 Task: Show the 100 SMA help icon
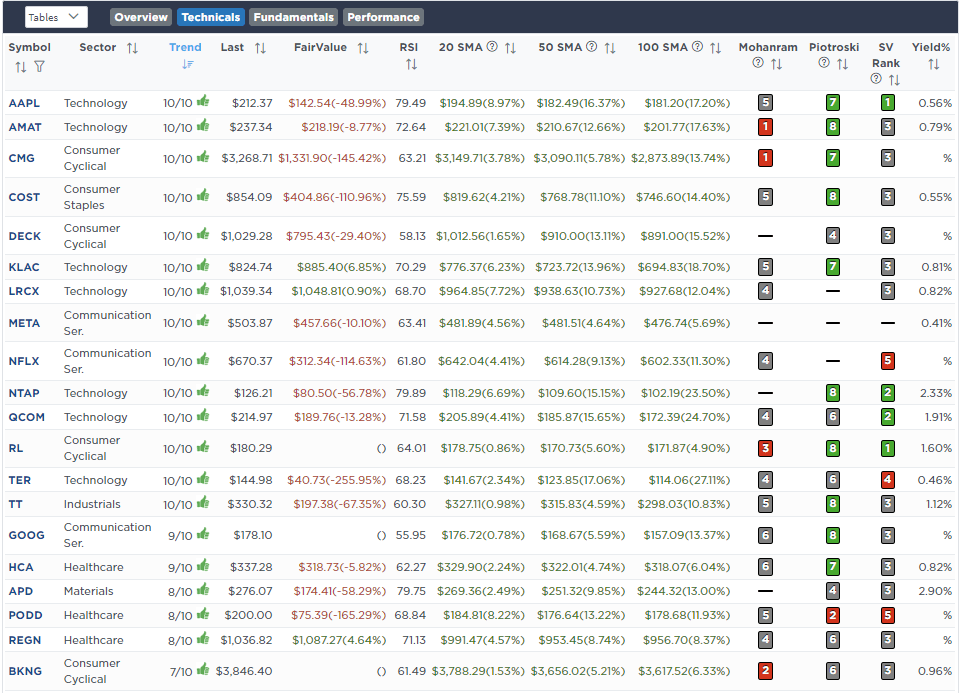[x=697, y=47]
